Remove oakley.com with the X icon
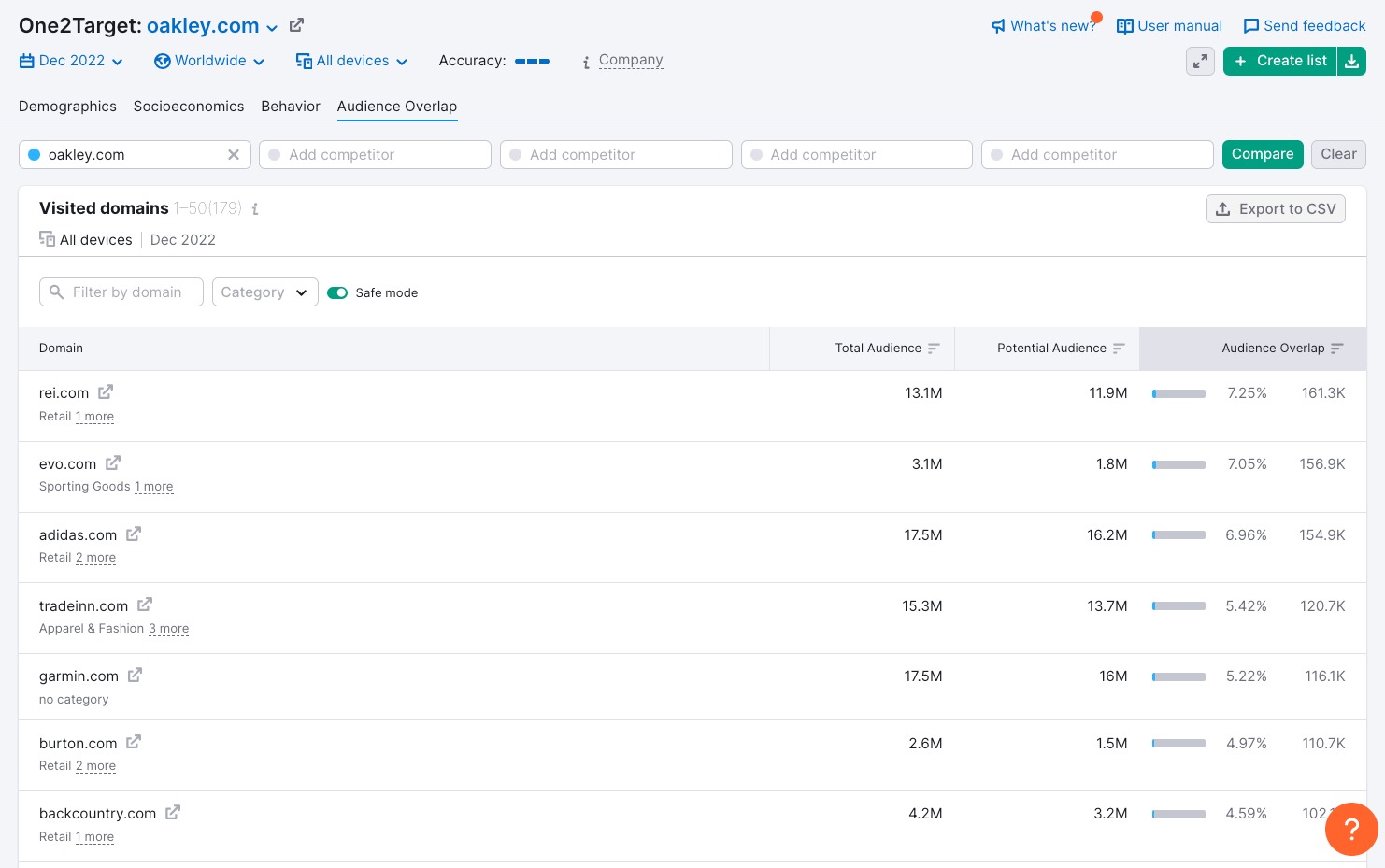1385x868 pixels. click(234, 154)
